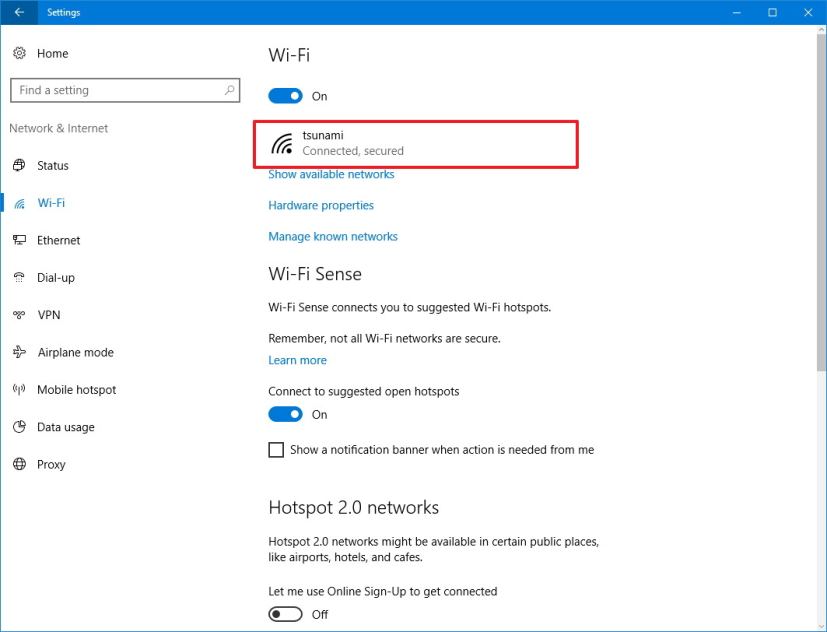Viewport: 827px width, 632px height.
Task: Enable Online Sign-Up toggle
Action: pyautogui.click(x=285, y=614)
